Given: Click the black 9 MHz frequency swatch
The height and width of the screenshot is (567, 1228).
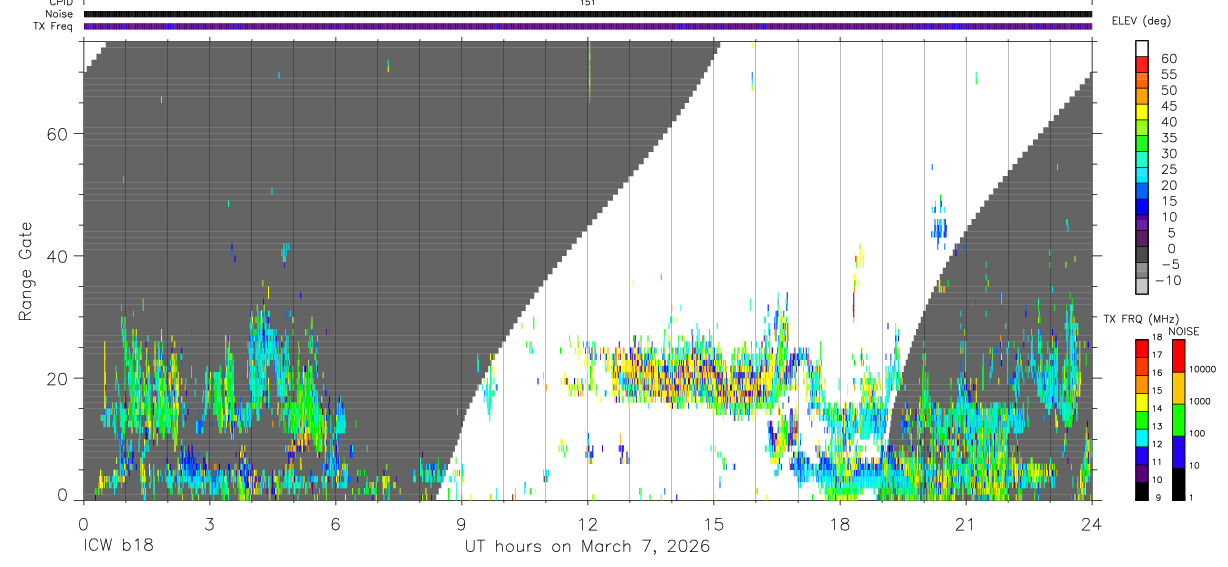Looking at the screenshot, I should click(x=1142, y=490).
